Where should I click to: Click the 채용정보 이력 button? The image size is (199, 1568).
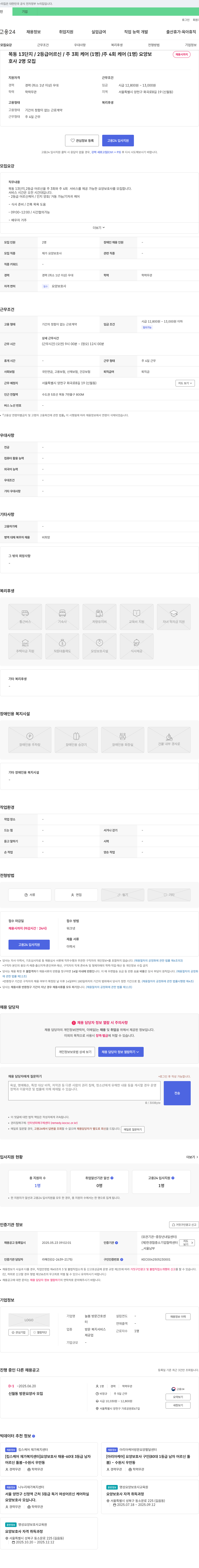[x=178, y=1317]
